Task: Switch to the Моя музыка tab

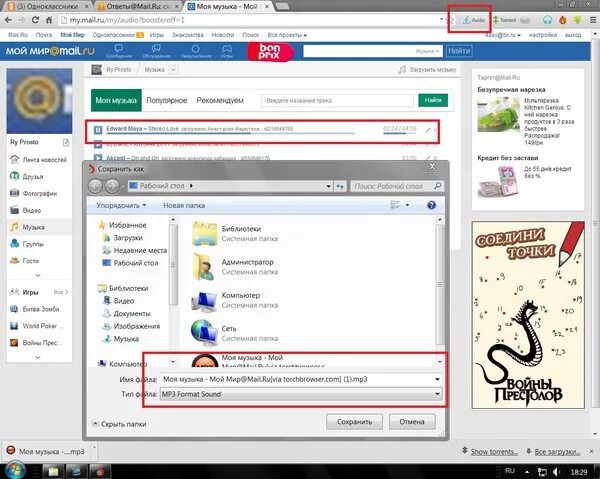Action: [116, 100]
